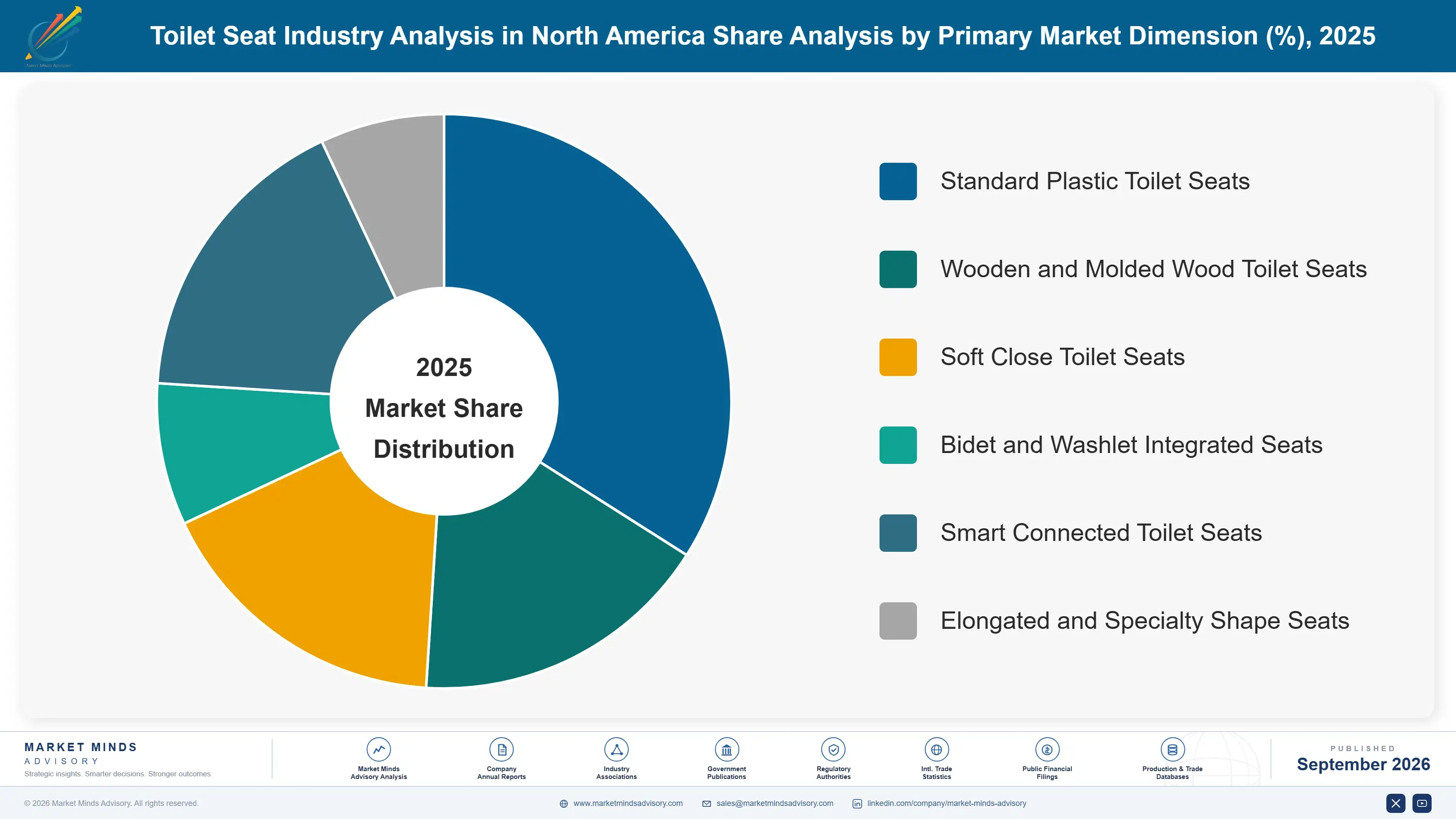Click the 'Elongated and Specialty Shape Seats' label
The height and width of the screenshot is (819, 1456).
1145,621
